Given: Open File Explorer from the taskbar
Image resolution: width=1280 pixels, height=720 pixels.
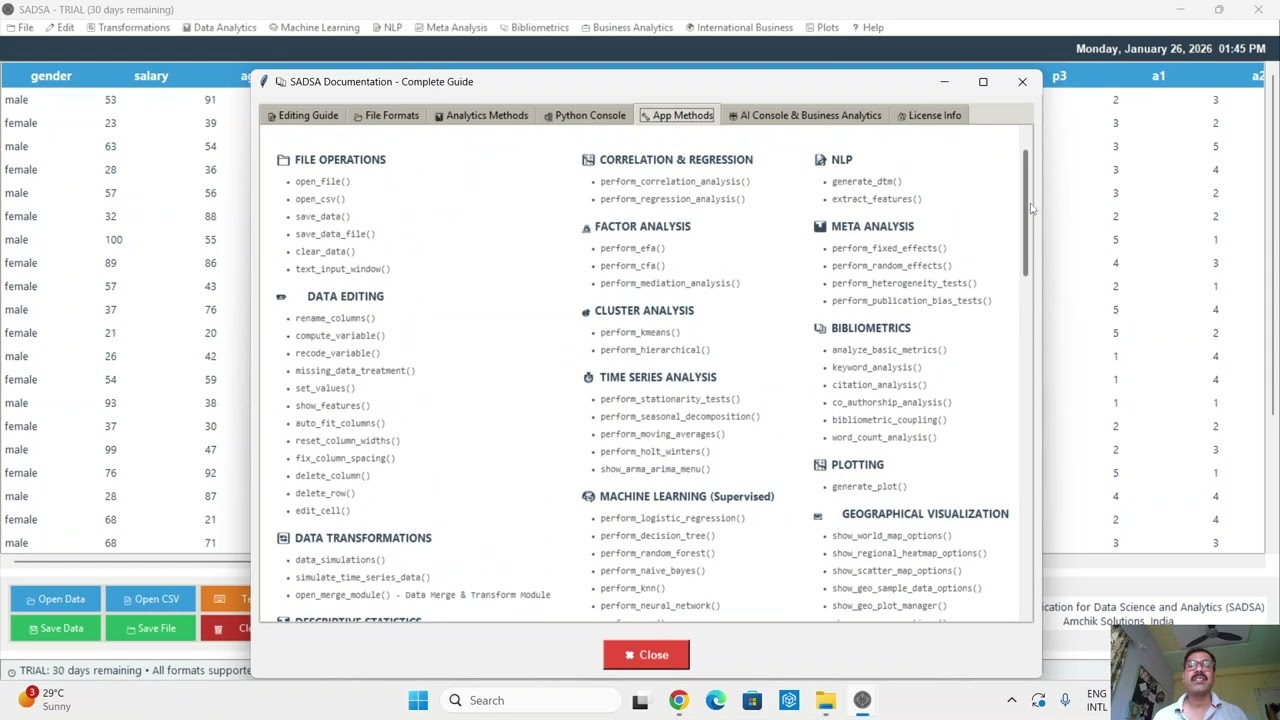Looking at the screenshot, I should [825, 700].
